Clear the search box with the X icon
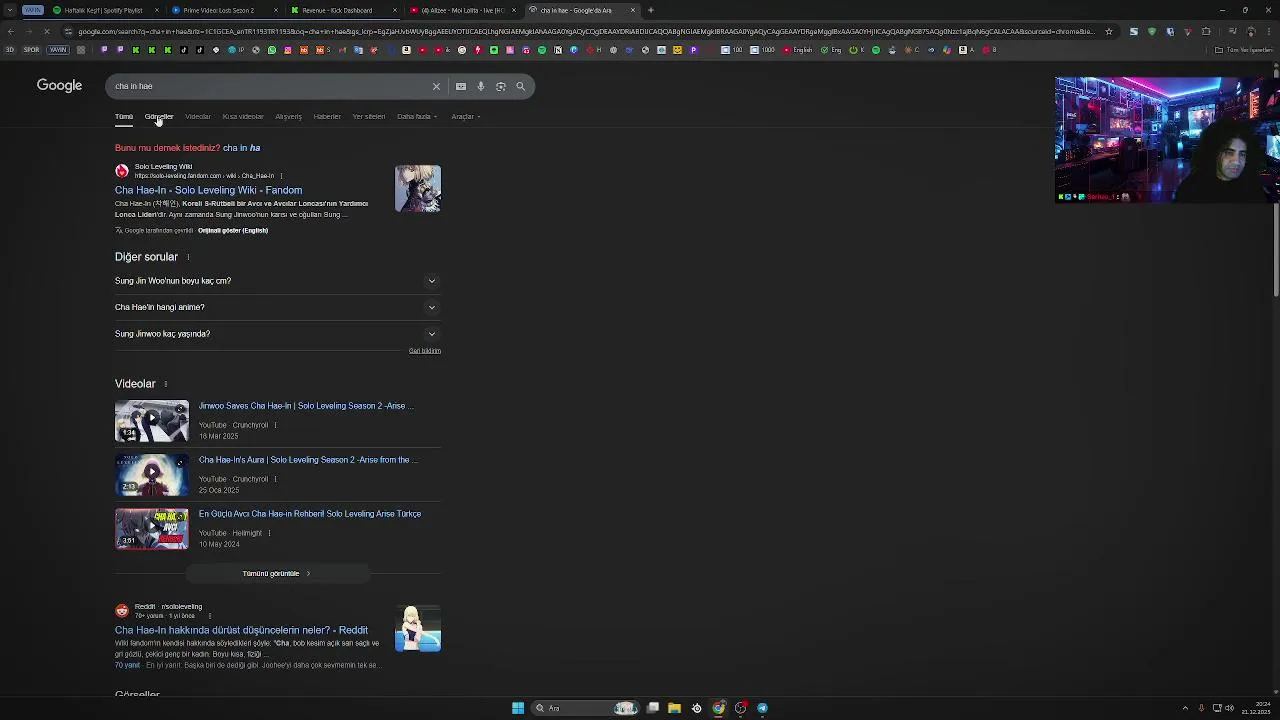Screen dimensions: 1280x720 click(x=436, y=86)
